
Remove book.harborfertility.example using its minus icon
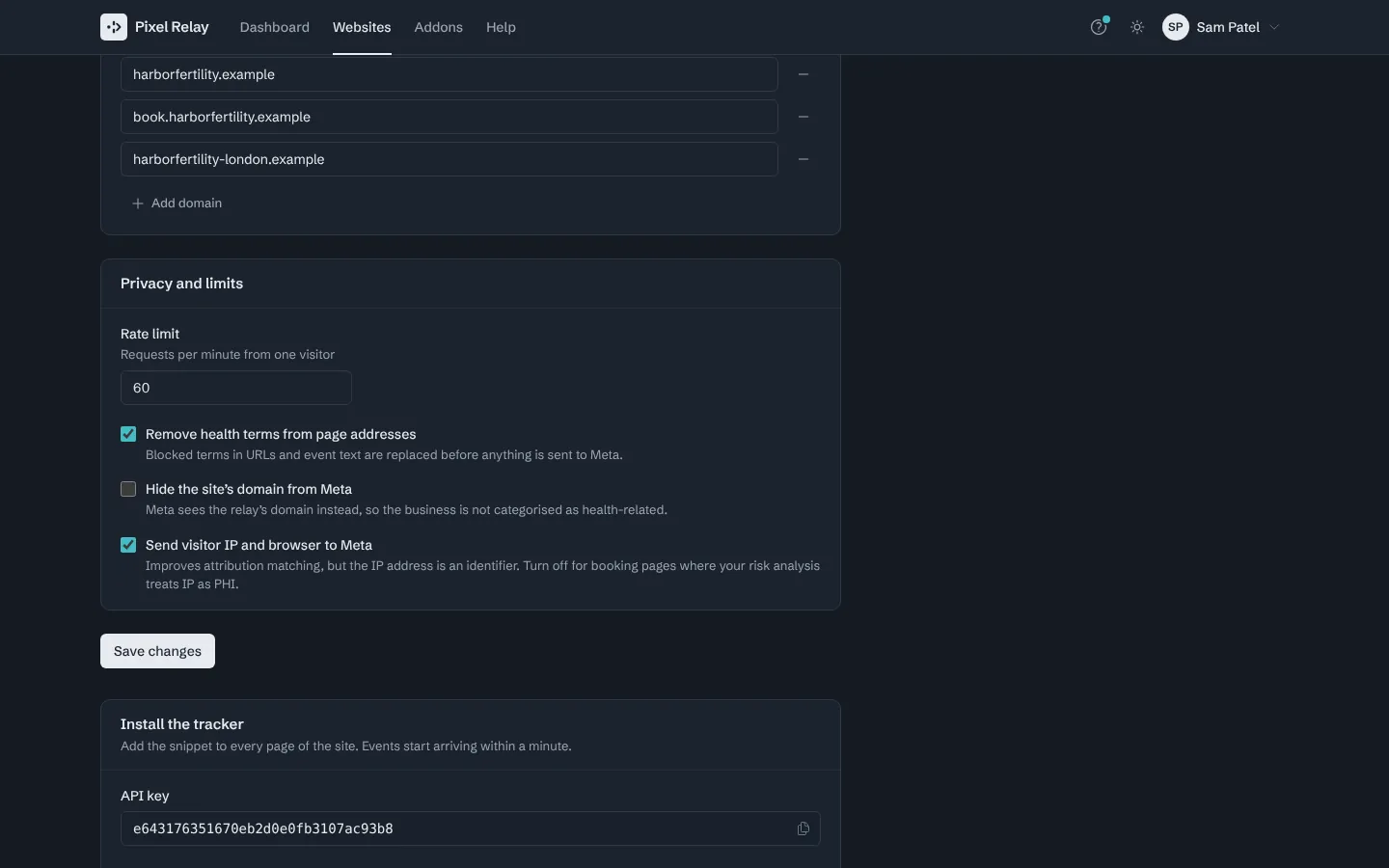click(803, 117)
